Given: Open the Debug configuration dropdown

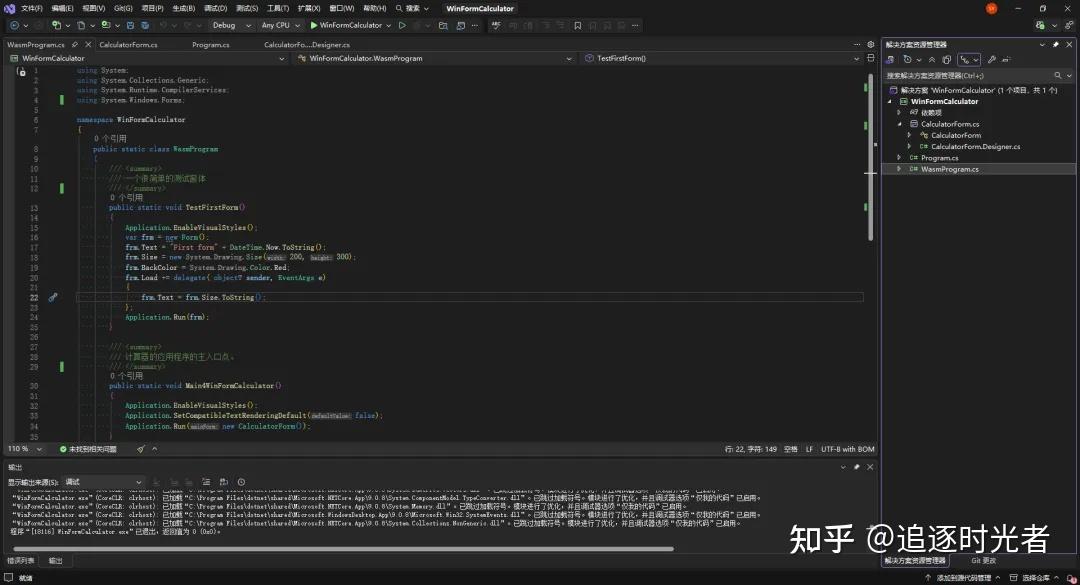Looking at the screenshot, I should (231, 25).
